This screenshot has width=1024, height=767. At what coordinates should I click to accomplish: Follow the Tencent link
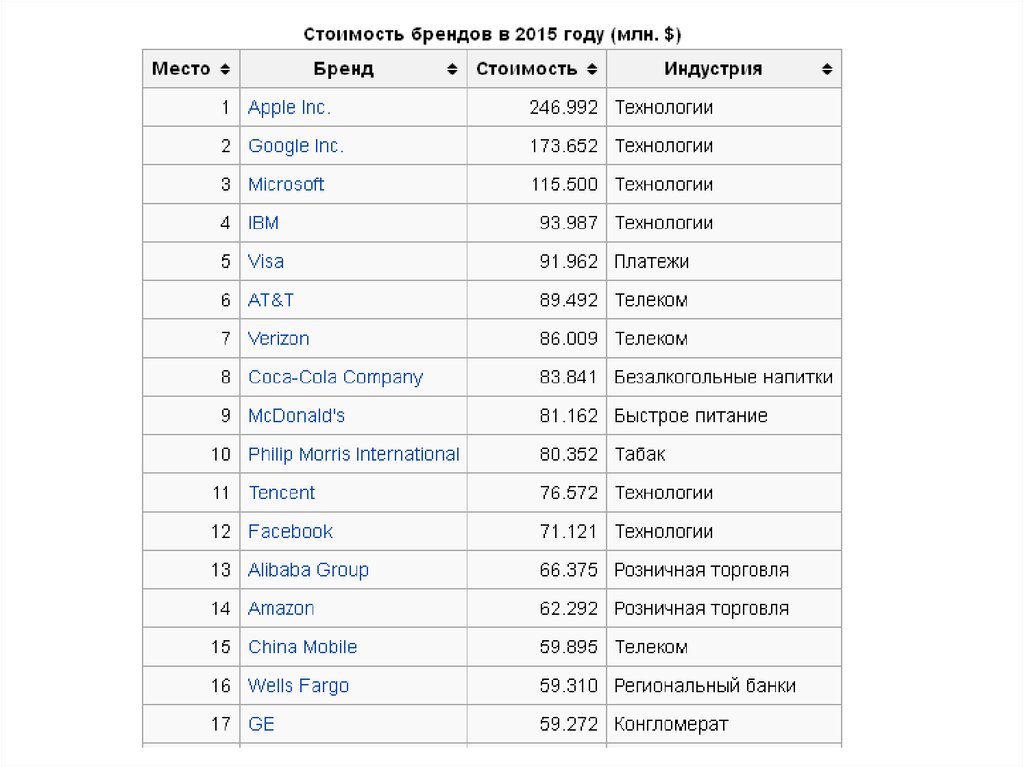281,493
